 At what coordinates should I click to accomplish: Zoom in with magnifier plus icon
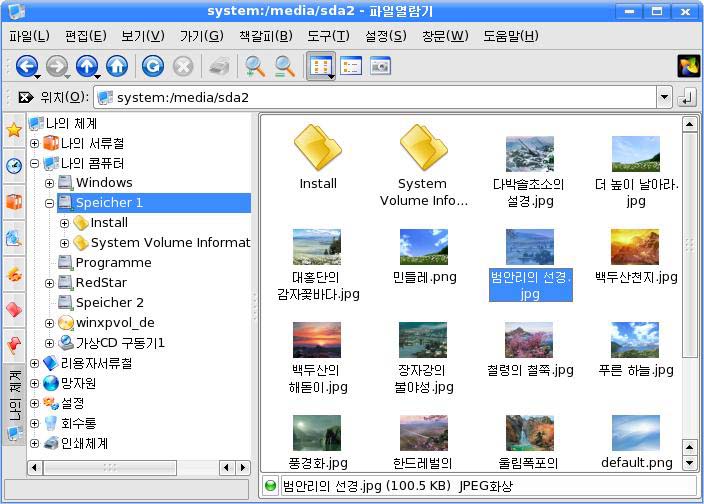[x=255, y=66]
